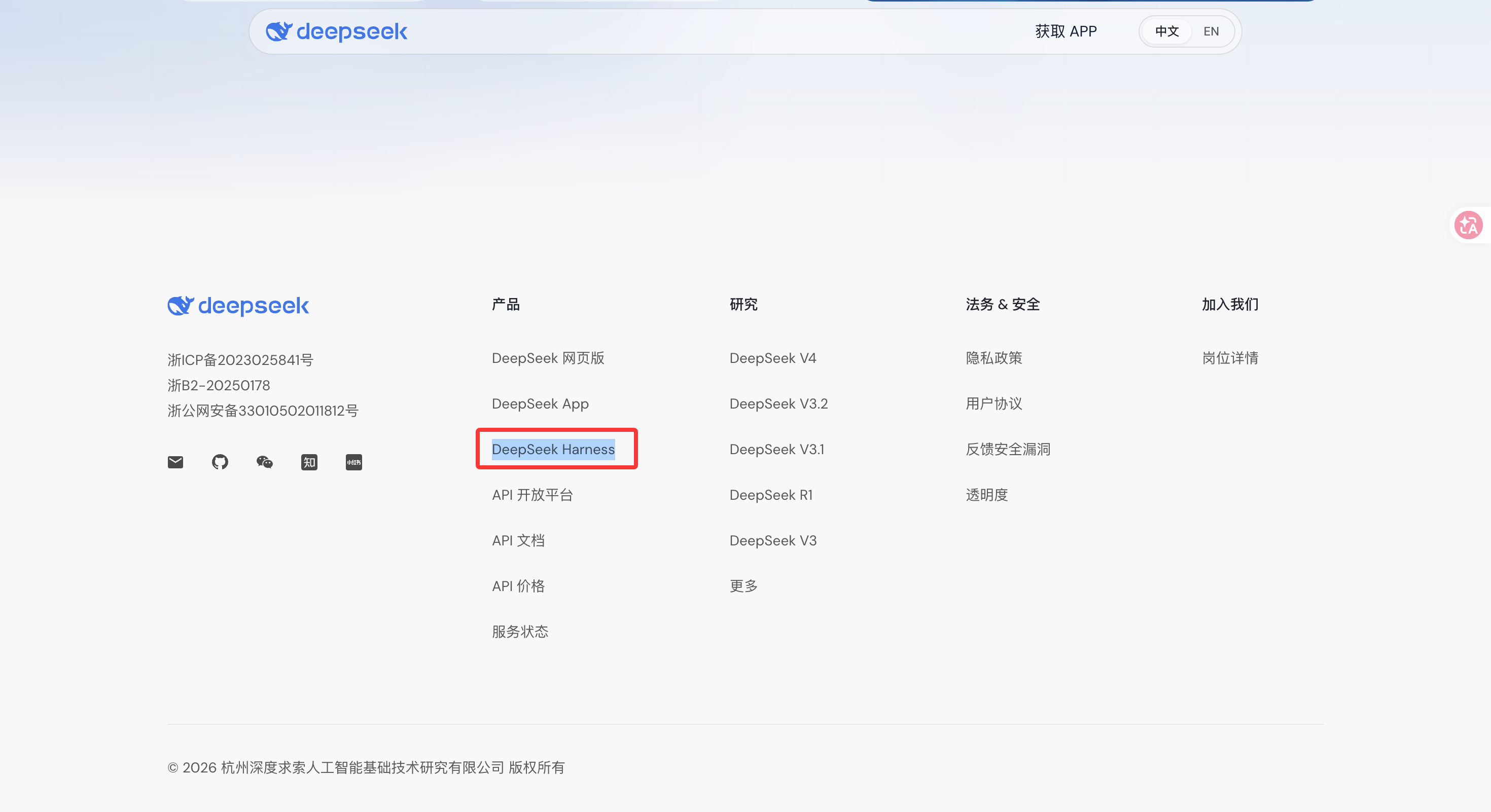Open the WeChat icon link
The image size is (1491, 812).
point(265,462)
